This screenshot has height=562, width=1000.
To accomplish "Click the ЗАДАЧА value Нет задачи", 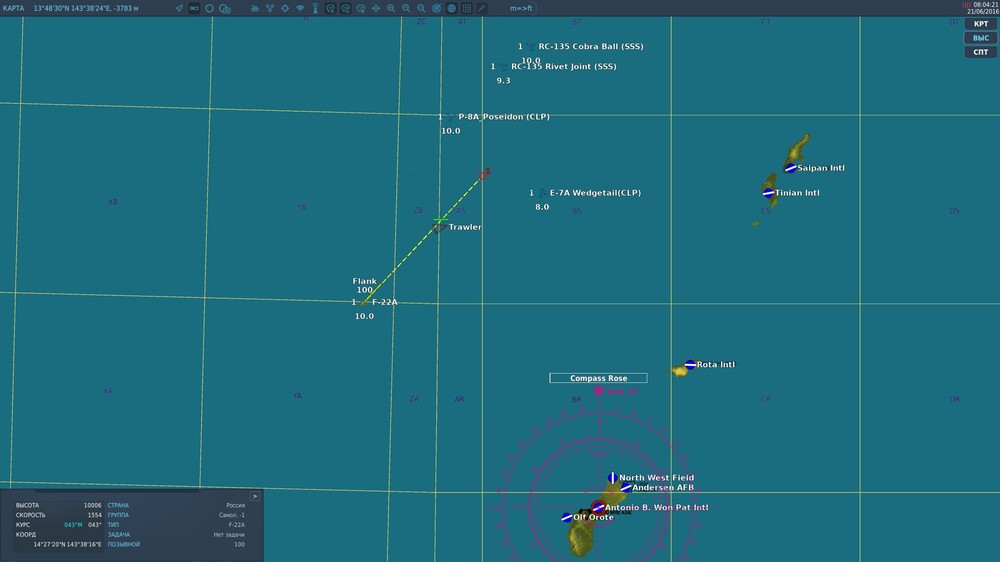I will 229,535.
